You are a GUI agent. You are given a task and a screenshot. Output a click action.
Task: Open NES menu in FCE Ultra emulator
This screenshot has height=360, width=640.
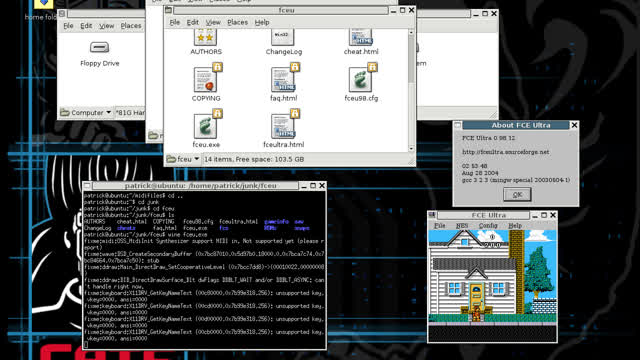coord(462,225)
